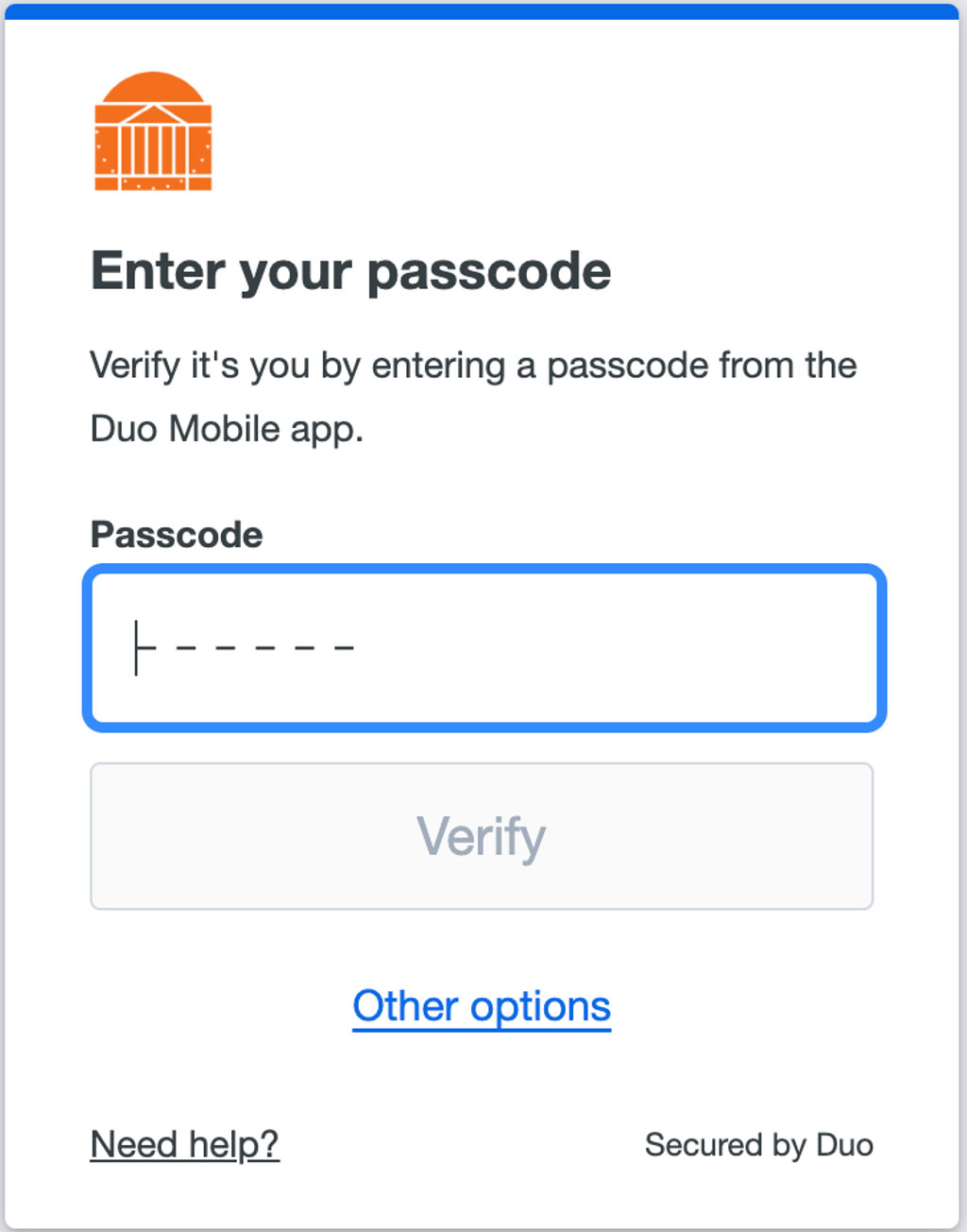The height and width of the screenshot is (1232, 967).
Task: Click the word "Duo" in the footer
Action: point(844,1145)
